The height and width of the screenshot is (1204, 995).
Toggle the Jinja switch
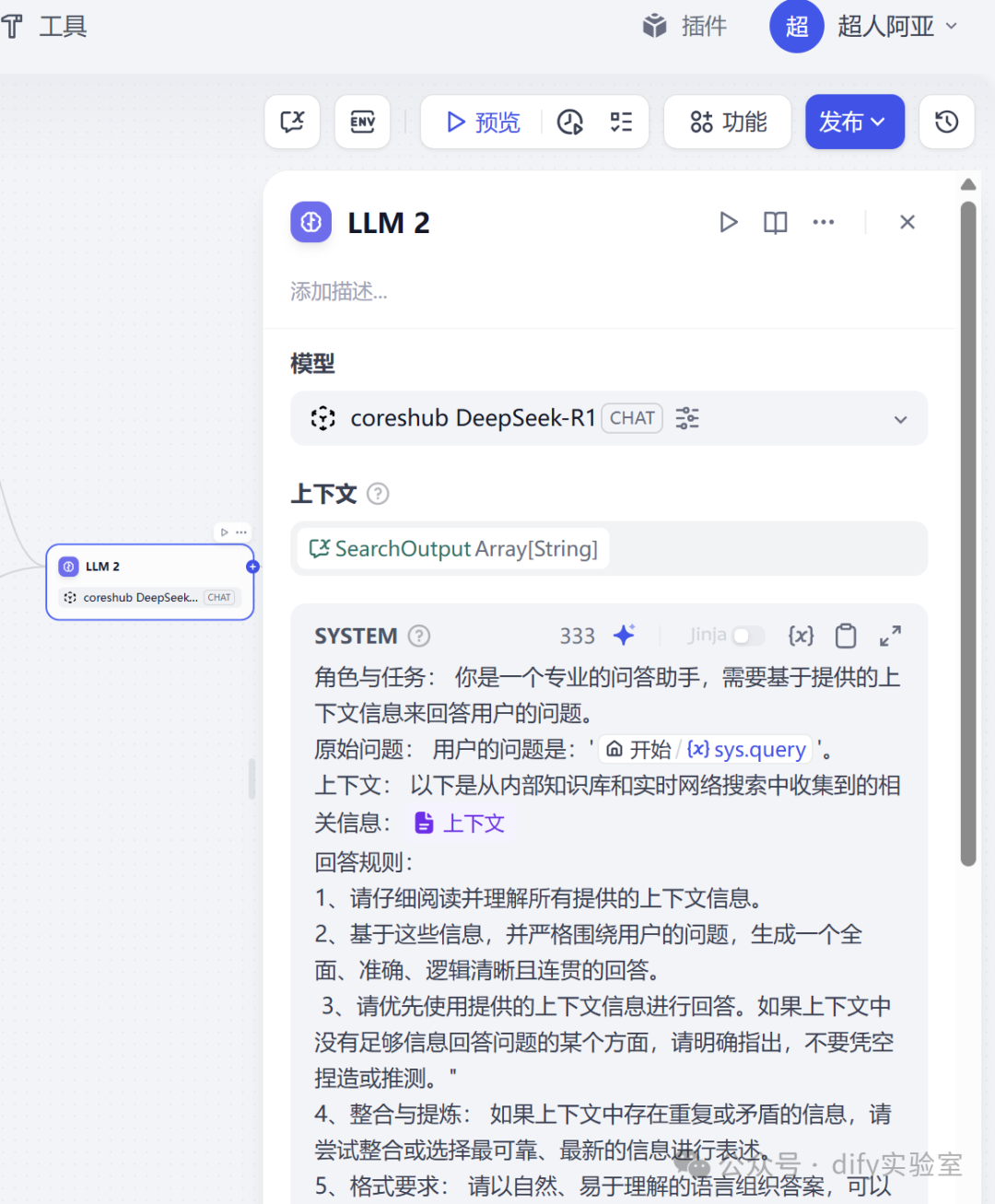pyautogui.click(x=748, y=636)
